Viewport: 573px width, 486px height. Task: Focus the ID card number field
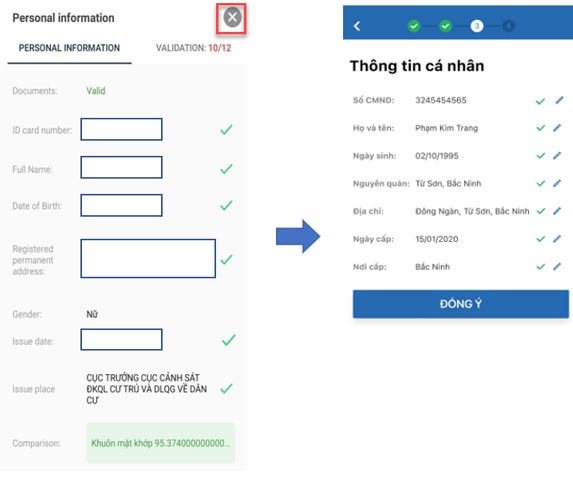121,129
